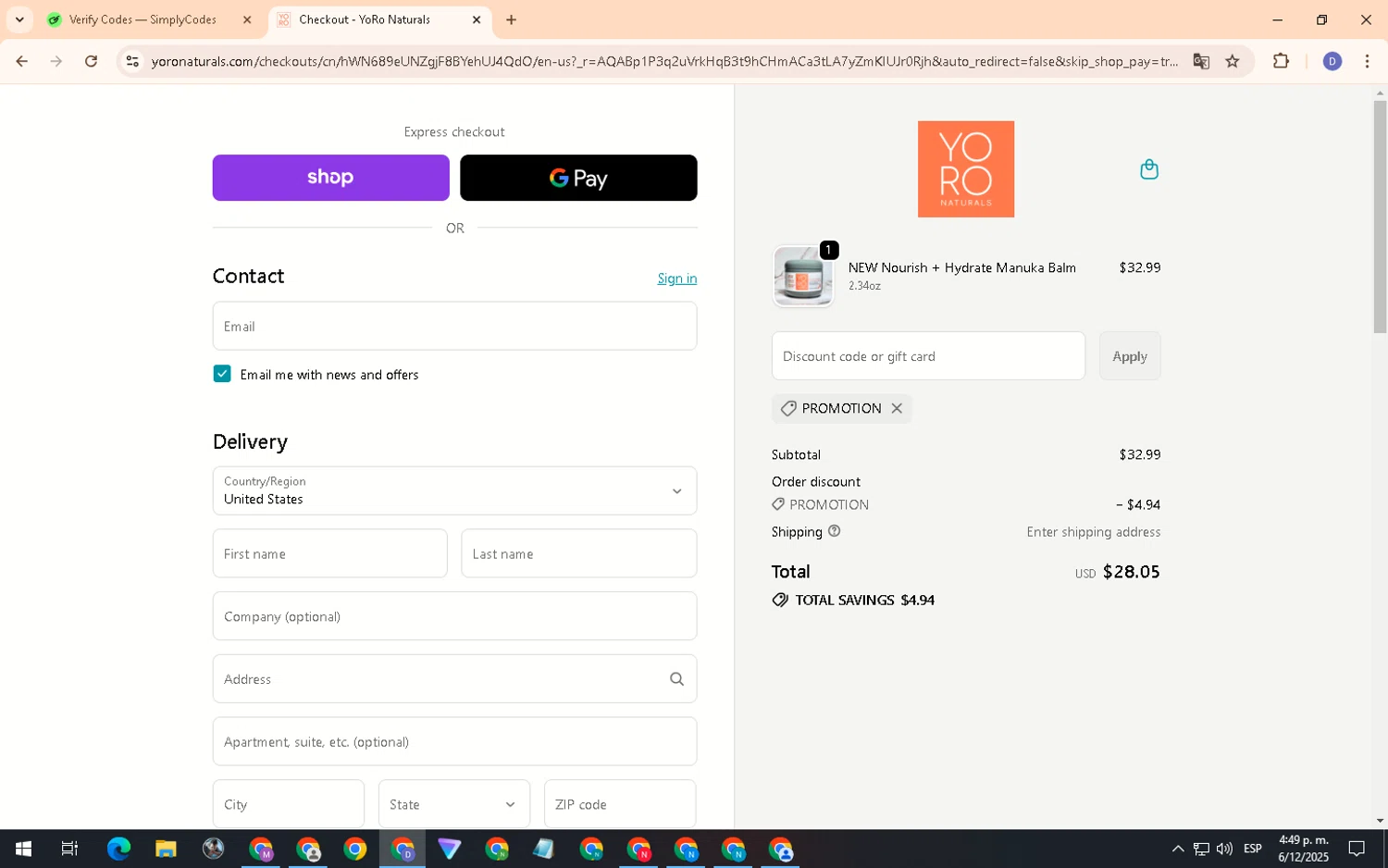Close the Checkout YoRo Naturals tab
The width and height of the screenshot is (1388, 868).
click(x=477, y=19)
